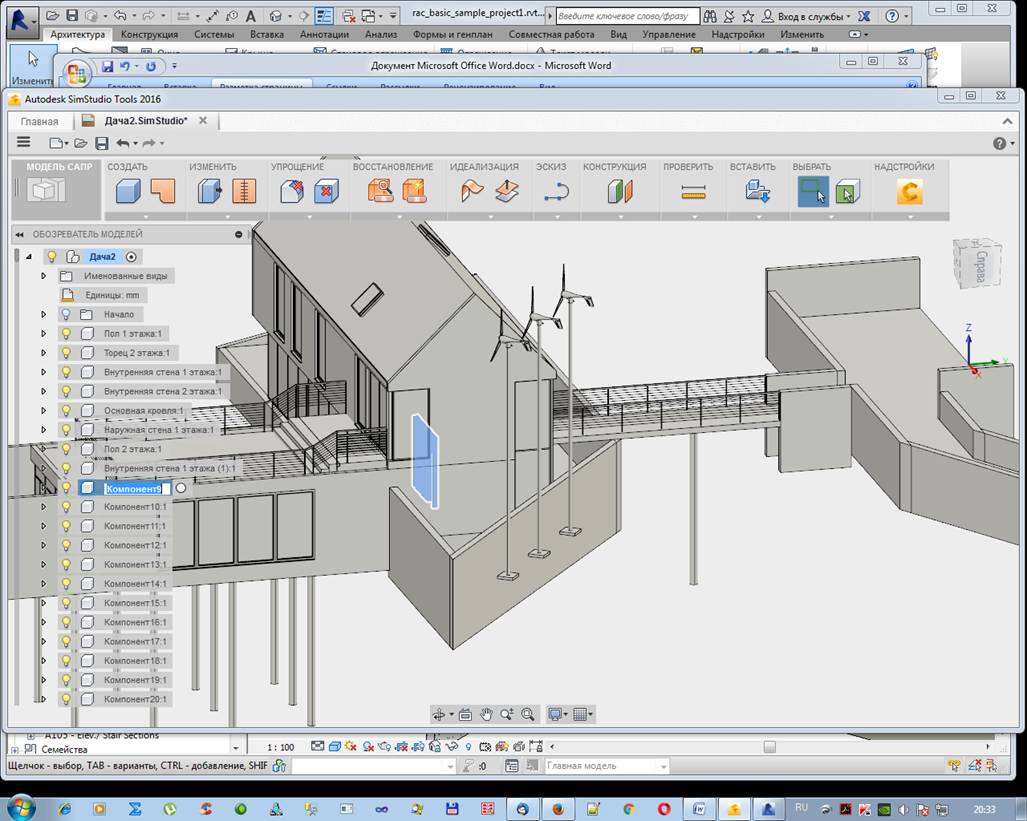Click the split body icon under КОНСТРУКЦИЯ

(620, 192)
